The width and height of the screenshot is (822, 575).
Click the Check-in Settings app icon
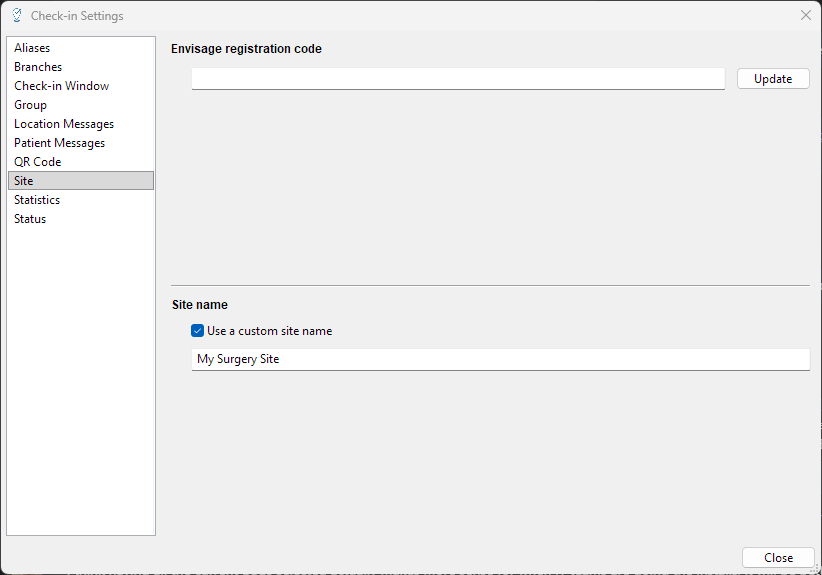(16, 15)
